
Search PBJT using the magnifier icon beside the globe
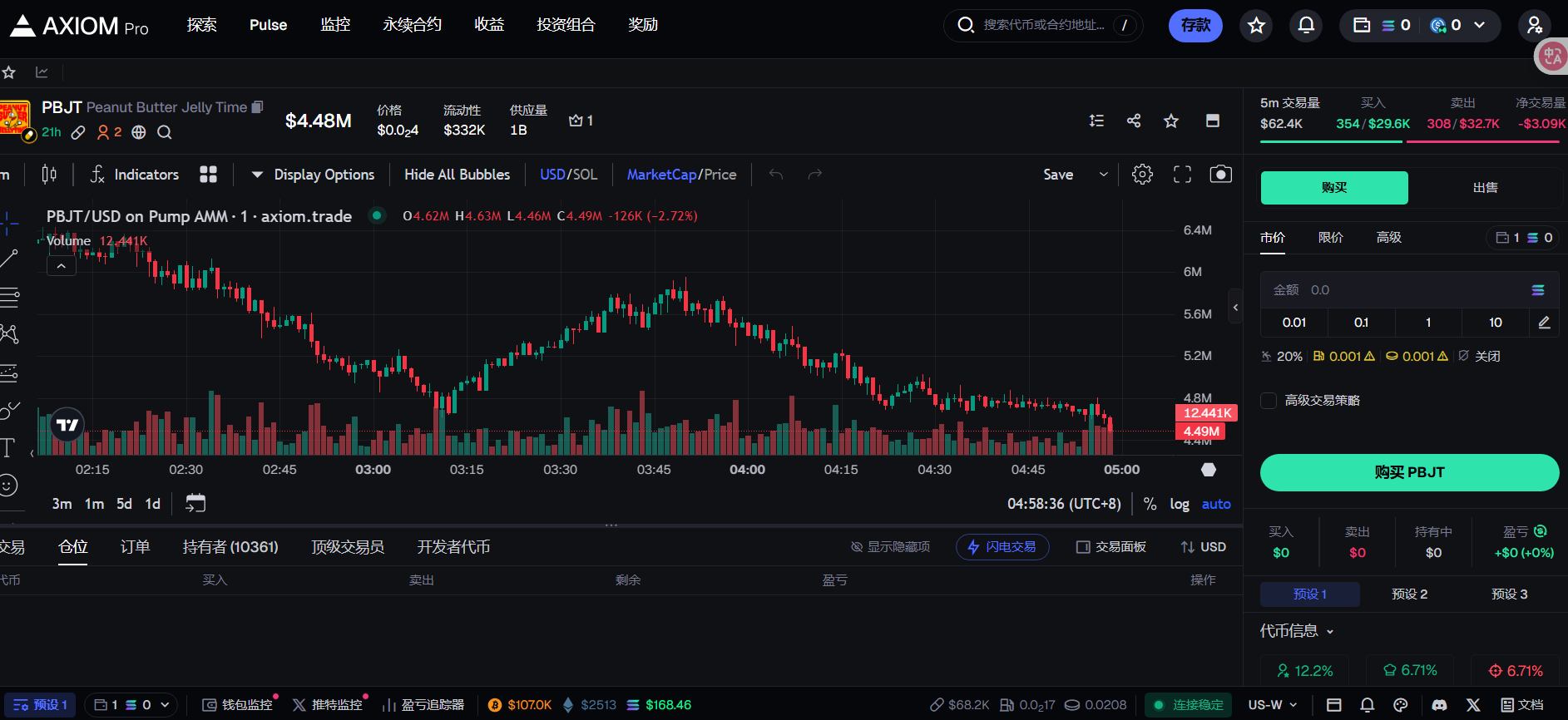(165, 132)
